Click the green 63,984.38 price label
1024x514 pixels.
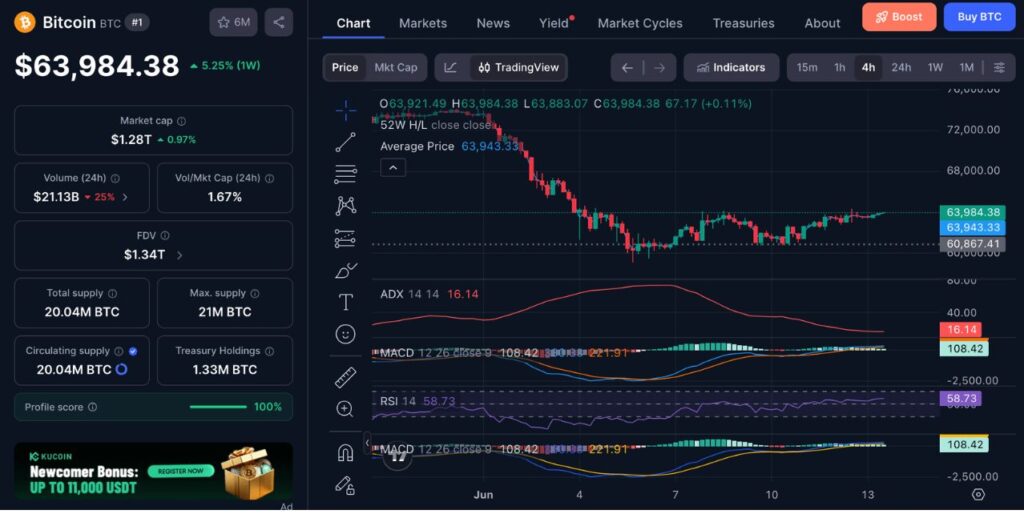click(x=972, y=212)
